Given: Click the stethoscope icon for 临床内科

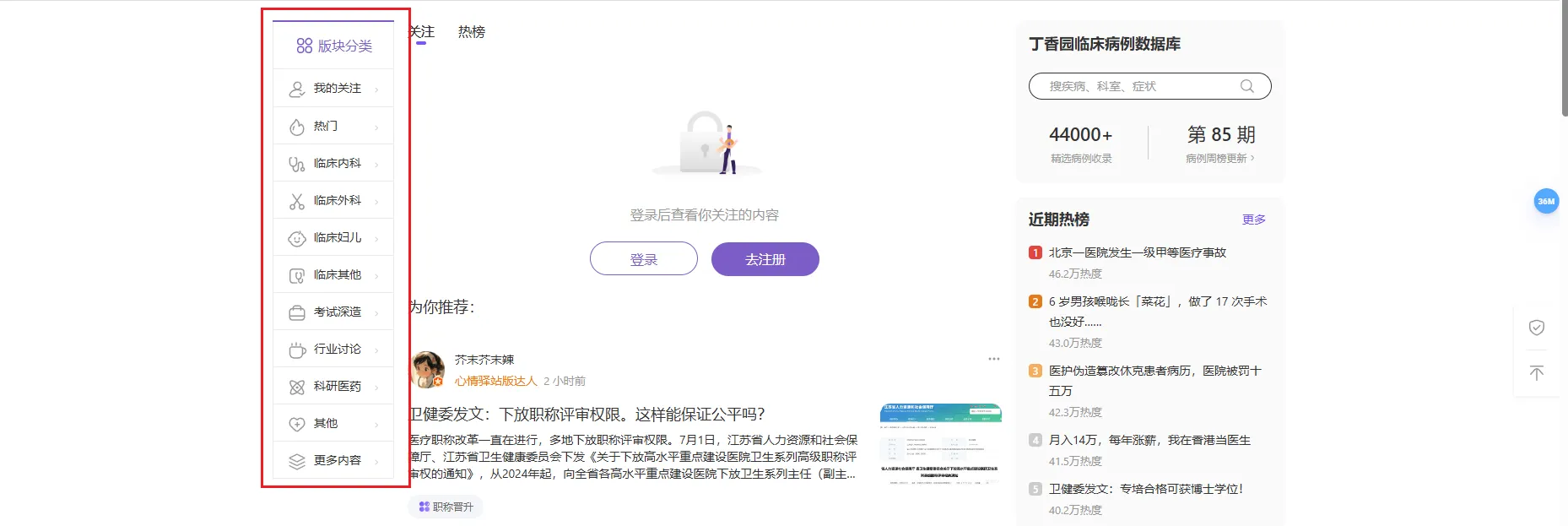Looking at the screenshot, I should [x=296, y=164].
